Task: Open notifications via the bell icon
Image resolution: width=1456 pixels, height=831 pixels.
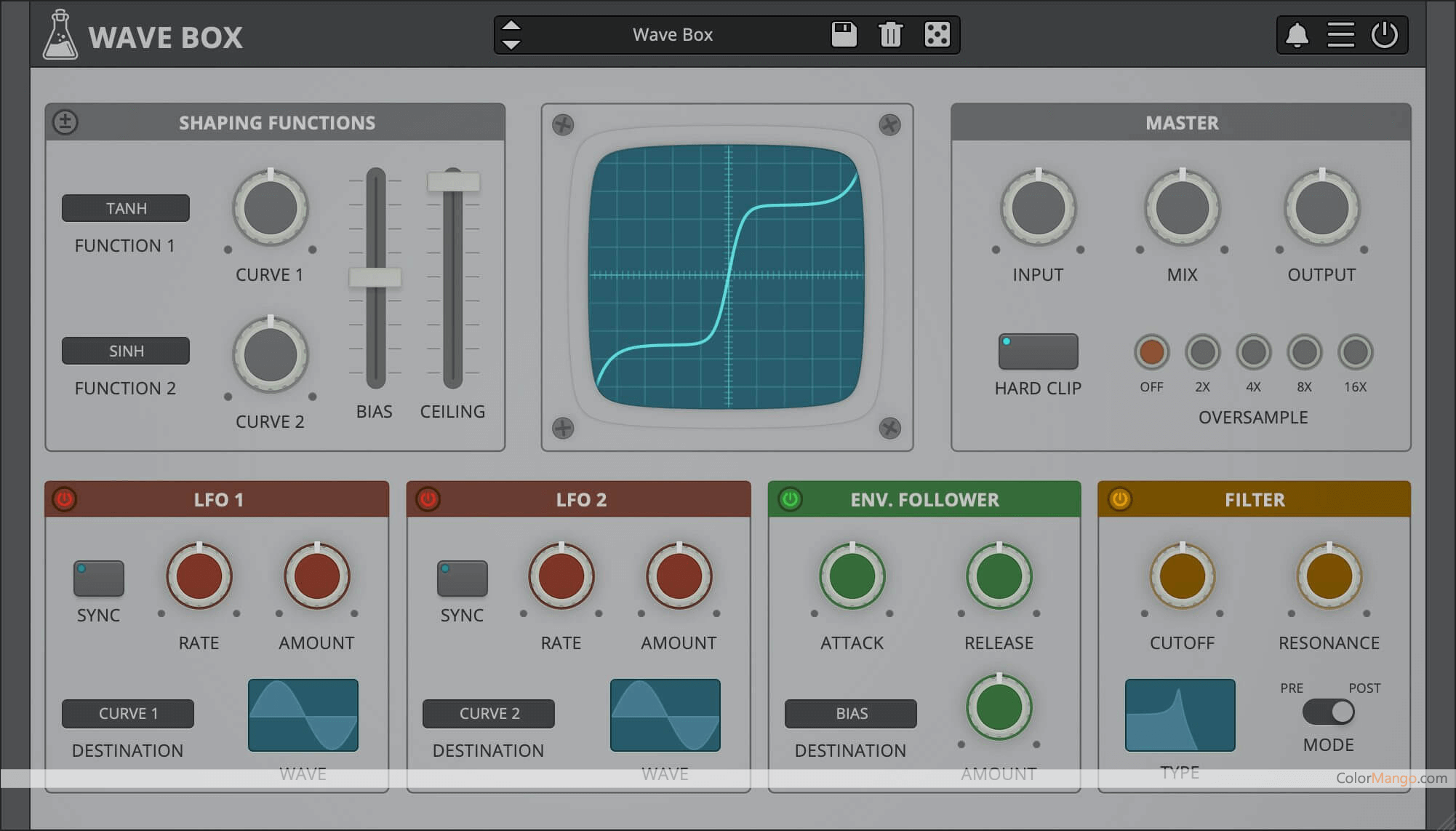Action: (1297, 33)
